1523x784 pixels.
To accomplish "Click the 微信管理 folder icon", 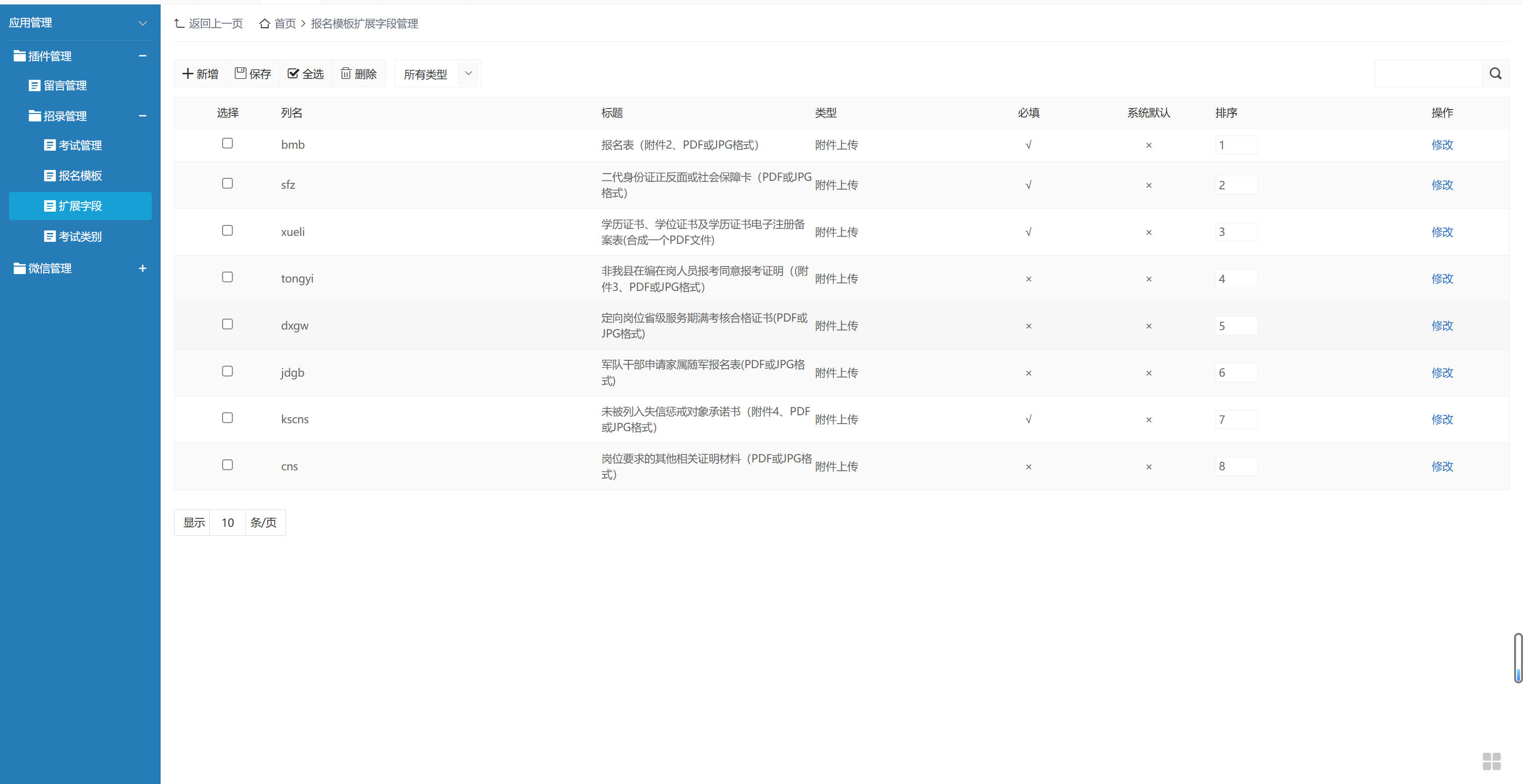I will 19,268.
